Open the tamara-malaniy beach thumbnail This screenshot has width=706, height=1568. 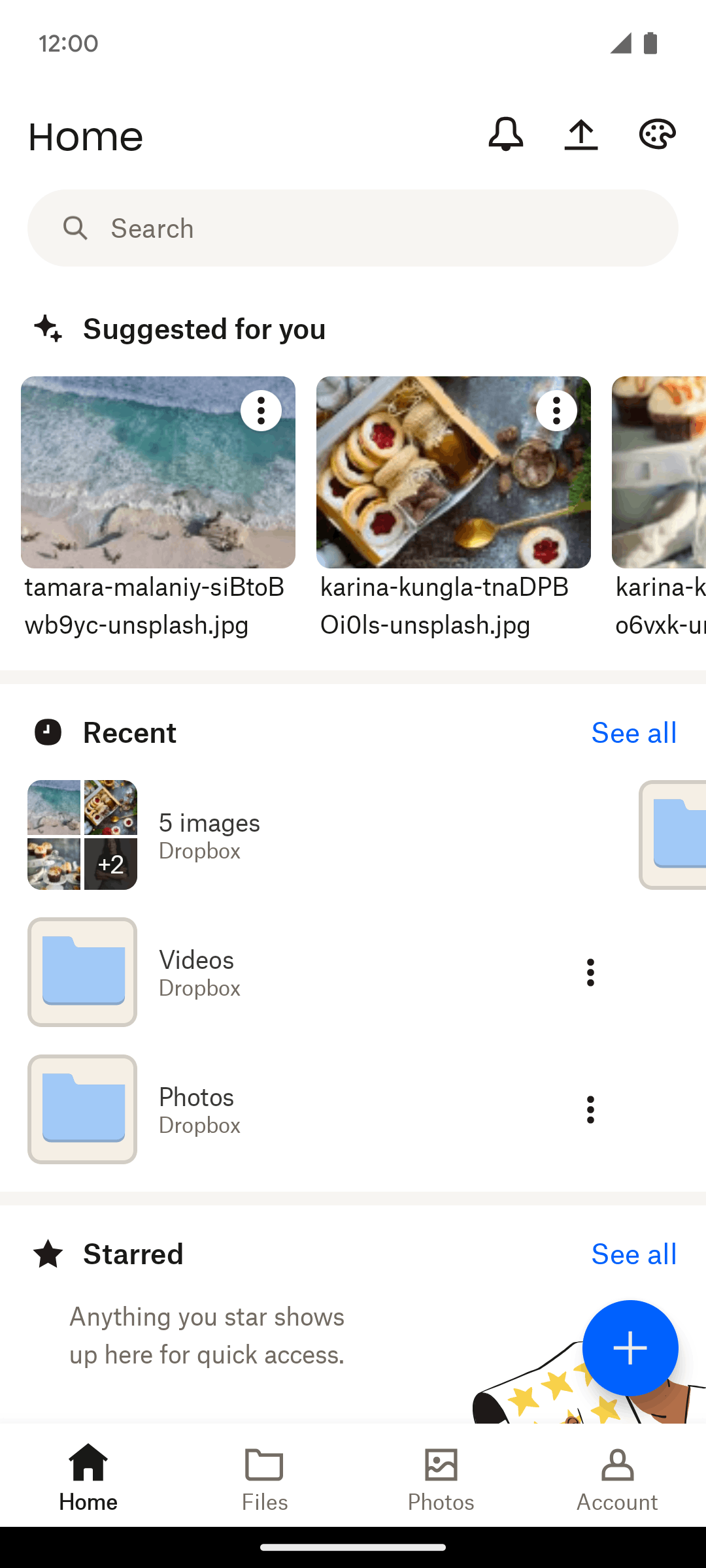click(158, 472)
